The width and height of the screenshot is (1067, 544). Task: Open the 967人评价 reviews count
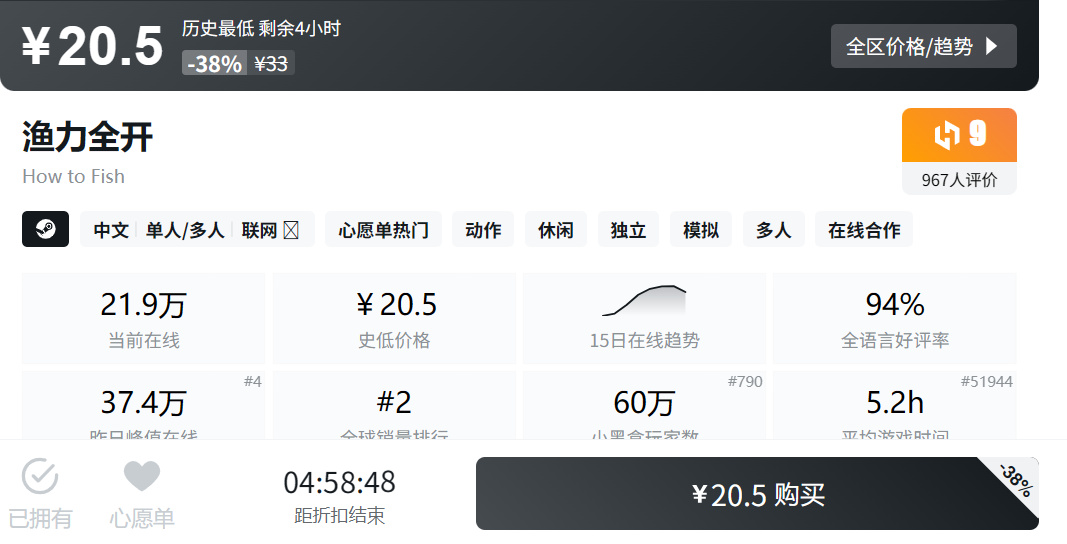(959, 180)
